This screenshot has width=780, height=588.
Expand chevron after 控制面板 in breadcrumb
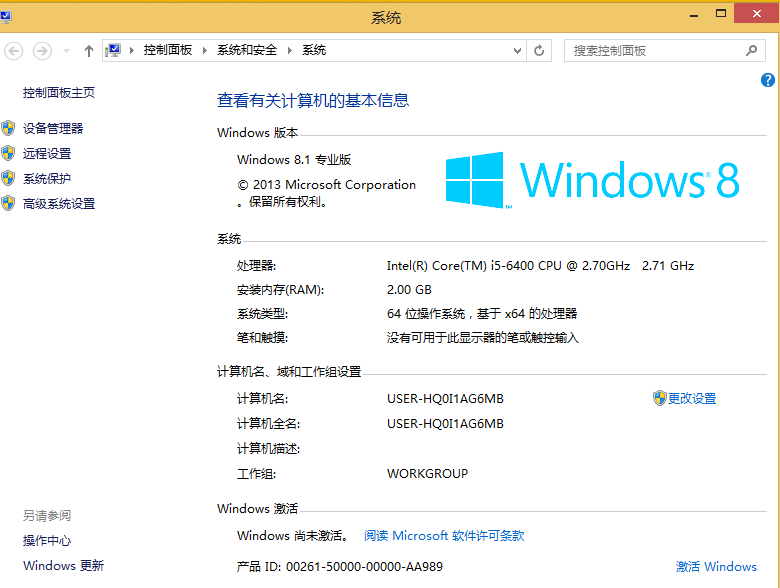[205, 50]
